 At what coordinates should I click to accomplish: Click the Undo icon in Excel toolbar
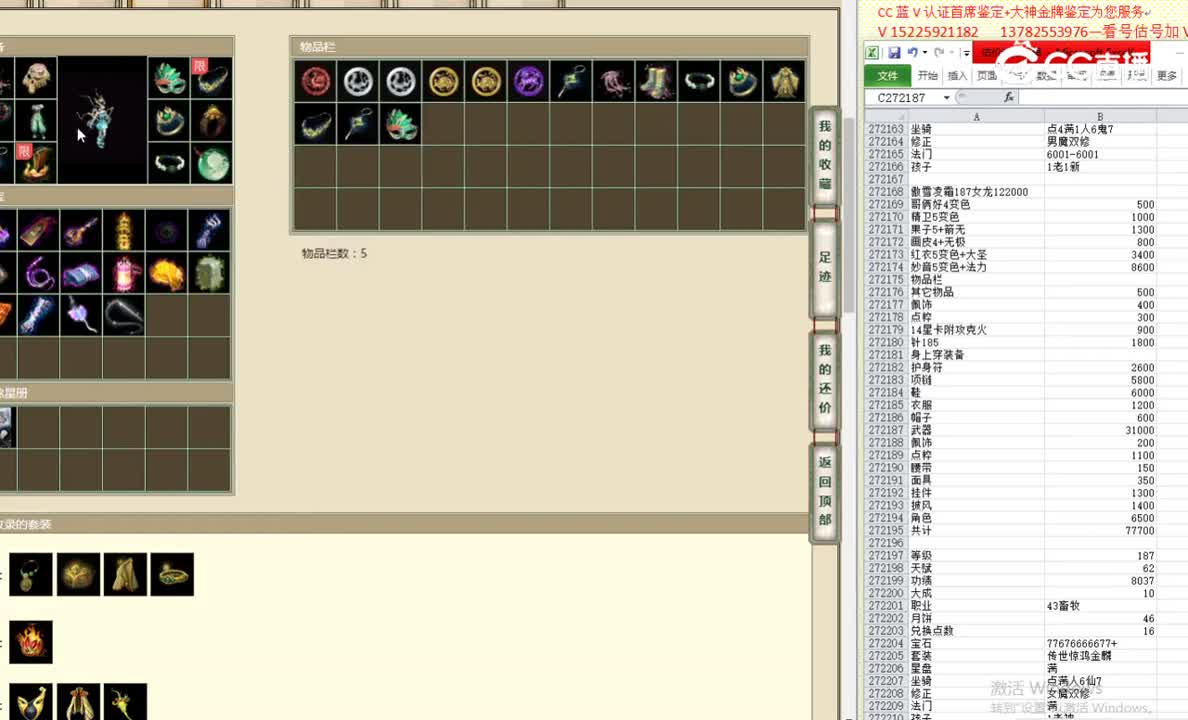912,53
